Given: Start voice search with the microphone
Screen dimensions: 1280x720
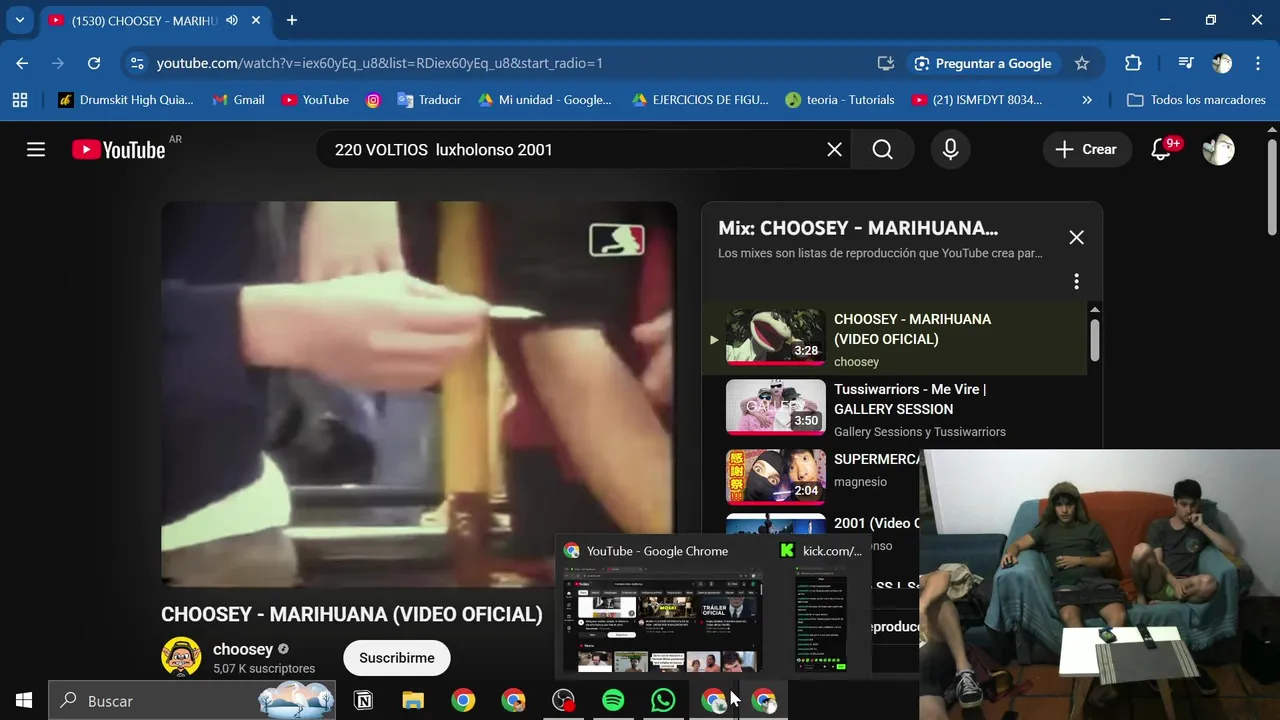Looking at the screenshot, I should click(950, 150).
